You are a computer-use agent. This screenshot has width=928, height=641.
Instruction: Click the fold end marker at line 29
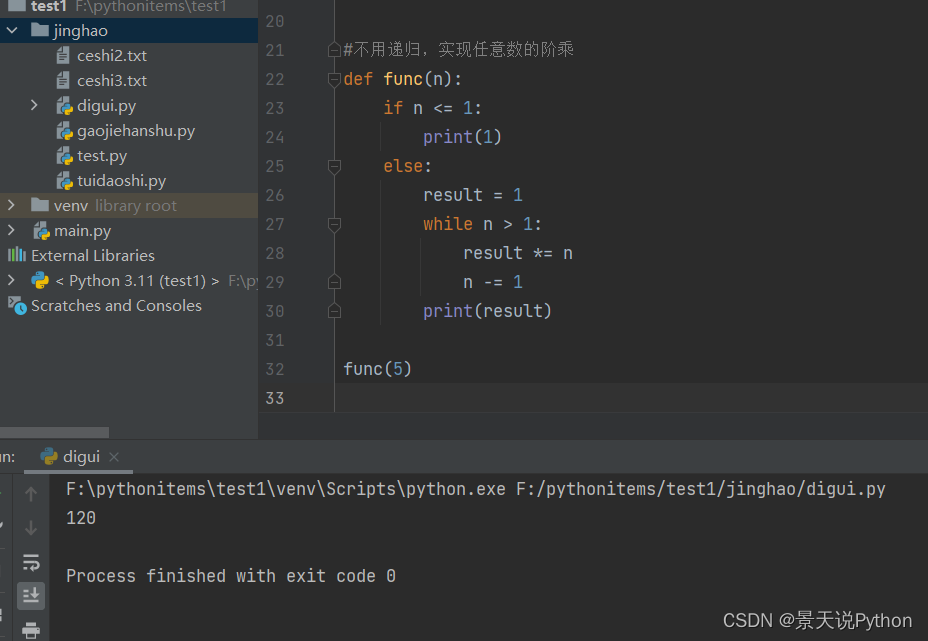(x=334, y=282)
